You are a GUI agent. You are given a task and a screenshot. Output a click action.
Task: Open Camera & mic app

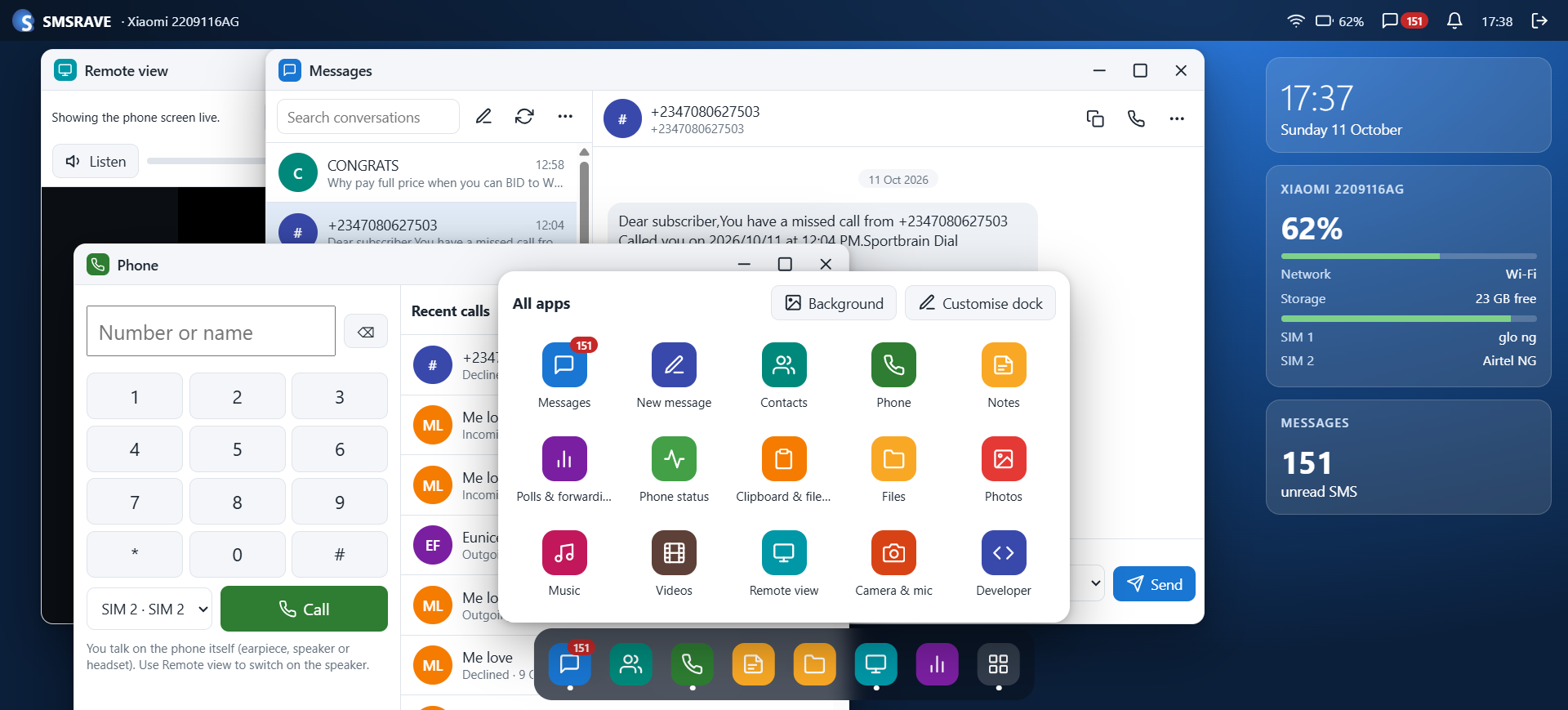(893, 553)
